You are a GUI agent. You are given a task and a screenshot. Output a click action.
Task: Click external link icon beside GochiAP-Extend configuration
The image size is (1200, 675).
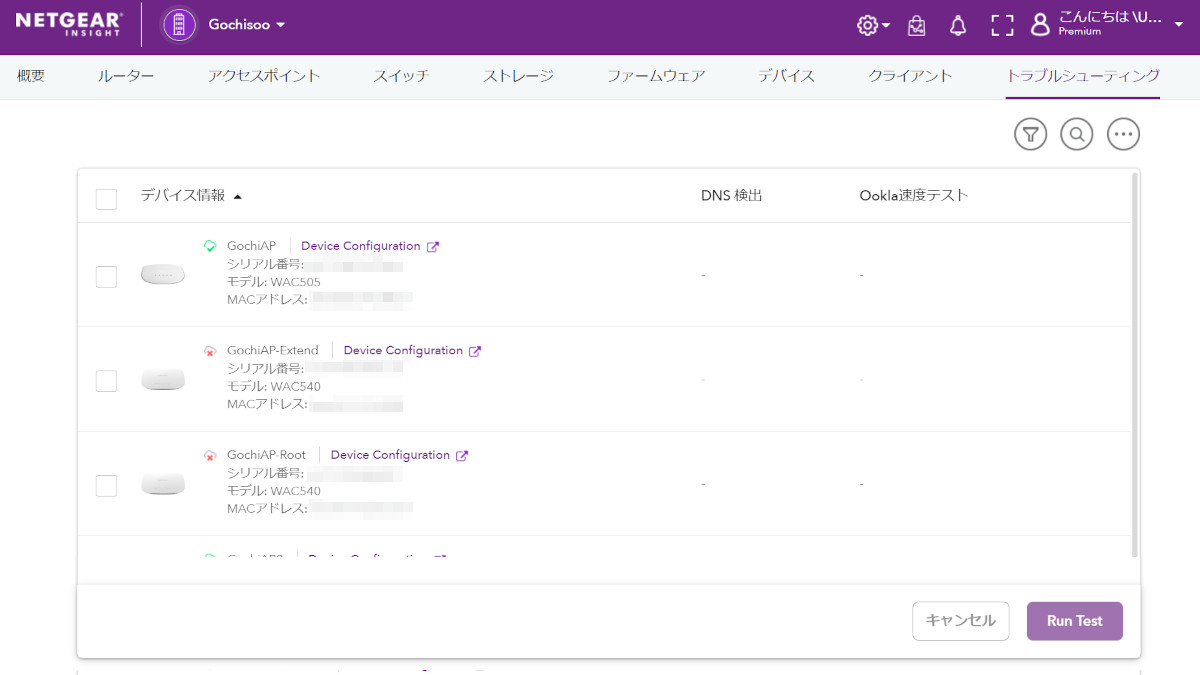[x=475, y=351]
